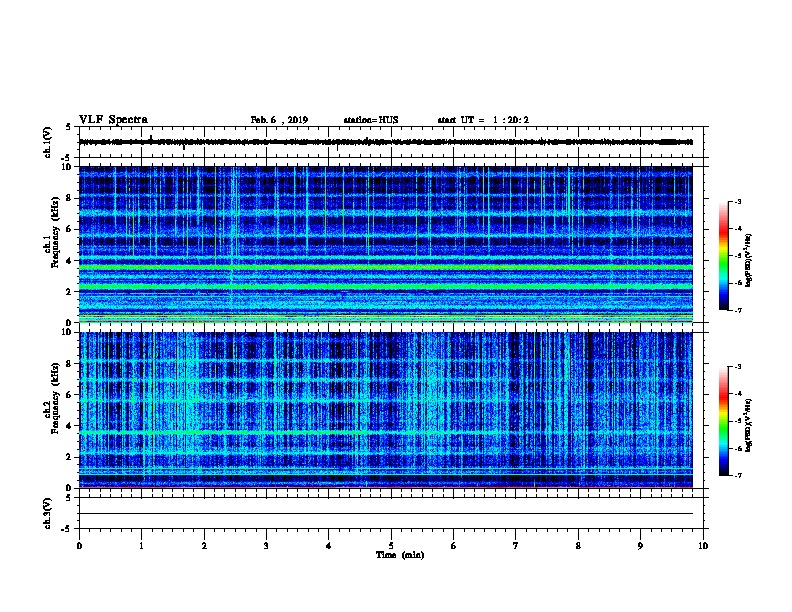The height and width of the screenshot is (612, 792).
Task: Click the ch.2 Frequency (kHz) axis label
Action: (x=51, y=398)
